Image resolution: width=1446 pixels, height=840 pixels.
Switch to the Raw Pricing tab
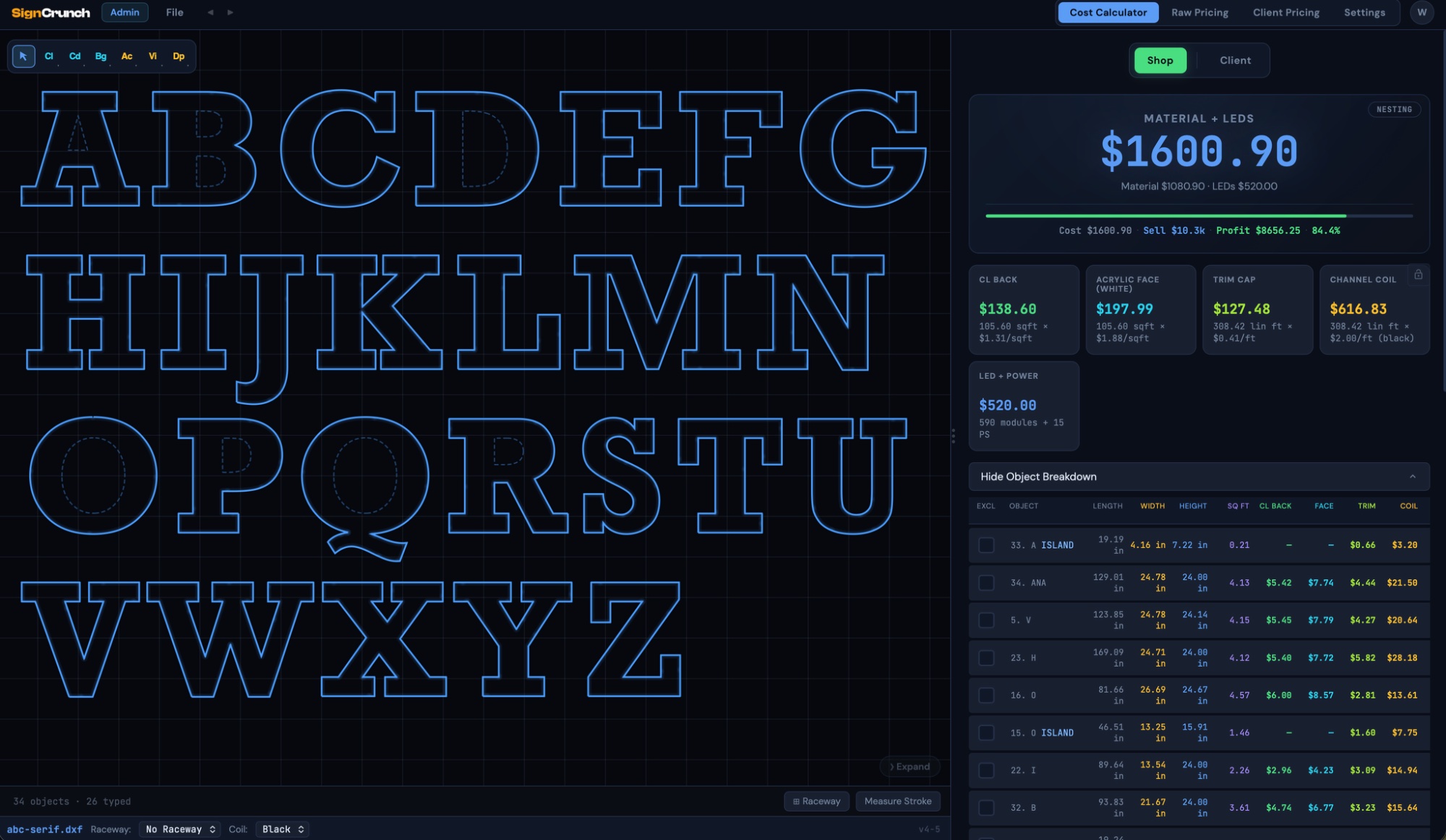(1199, 12)
